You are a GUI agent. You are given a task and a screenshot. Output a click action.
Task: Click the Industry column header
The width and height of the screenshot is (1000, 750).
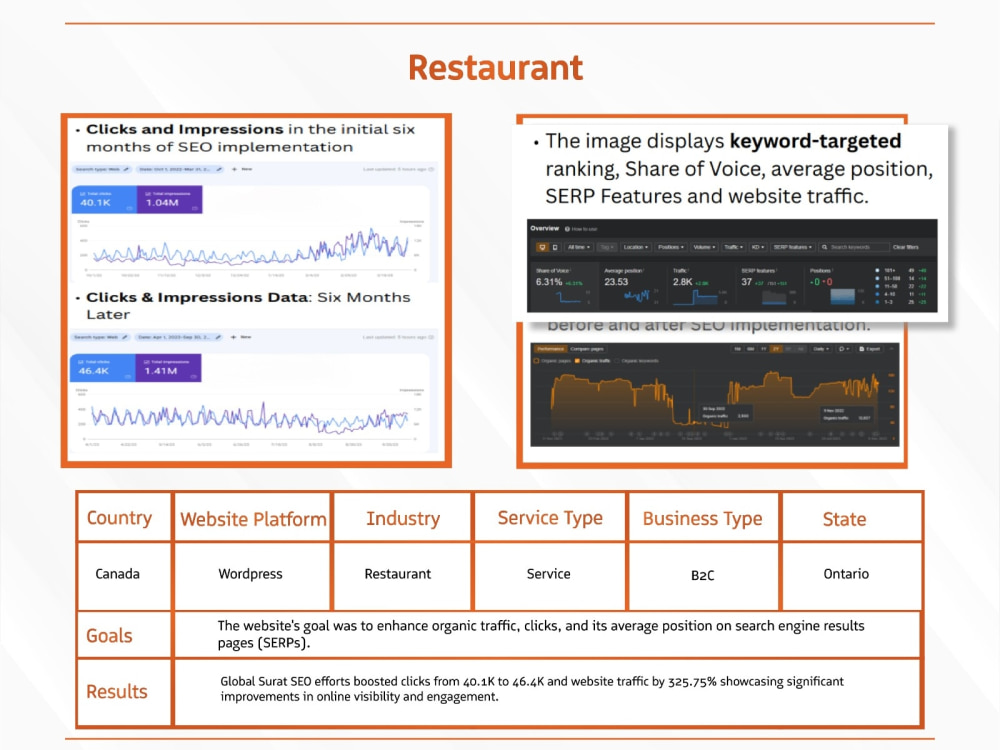[403, 518]
